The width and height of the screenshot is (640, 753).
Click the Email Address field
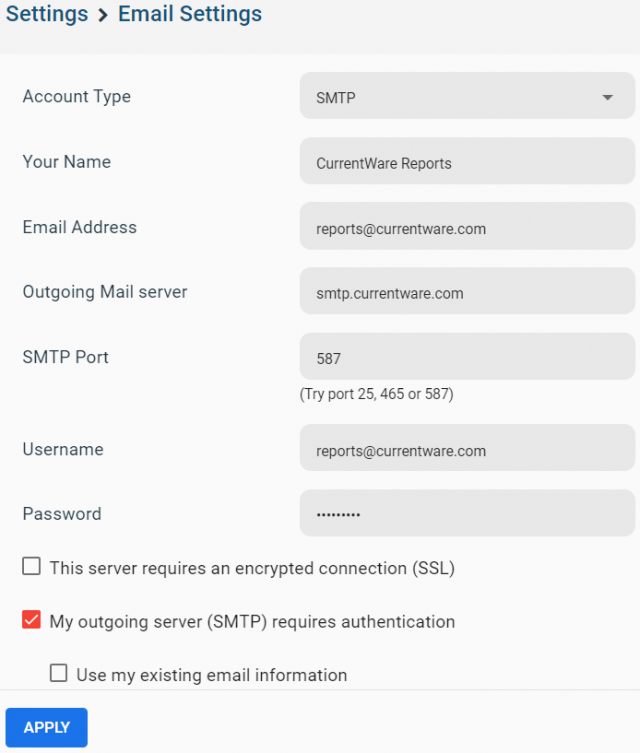pyautogui.click(x=467, y=226)
